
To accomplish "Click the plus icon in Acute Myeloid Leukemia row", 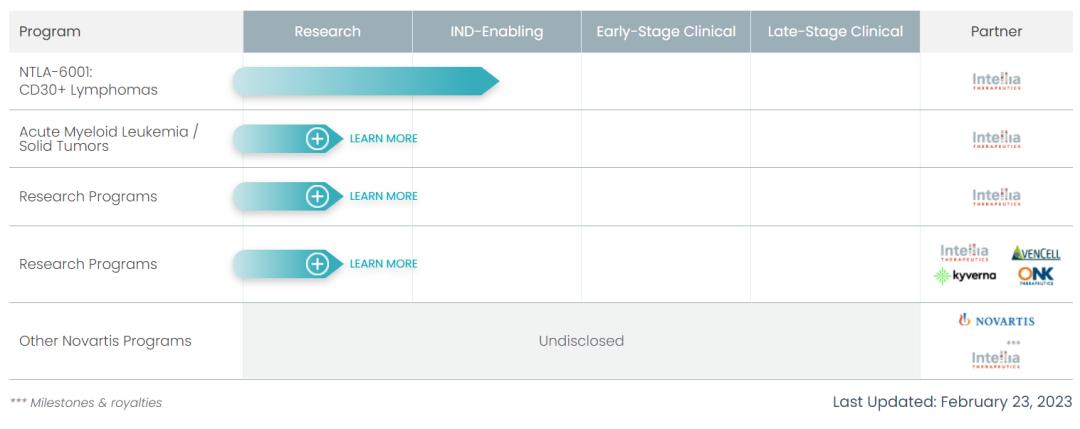I will [x=317, y=139].
